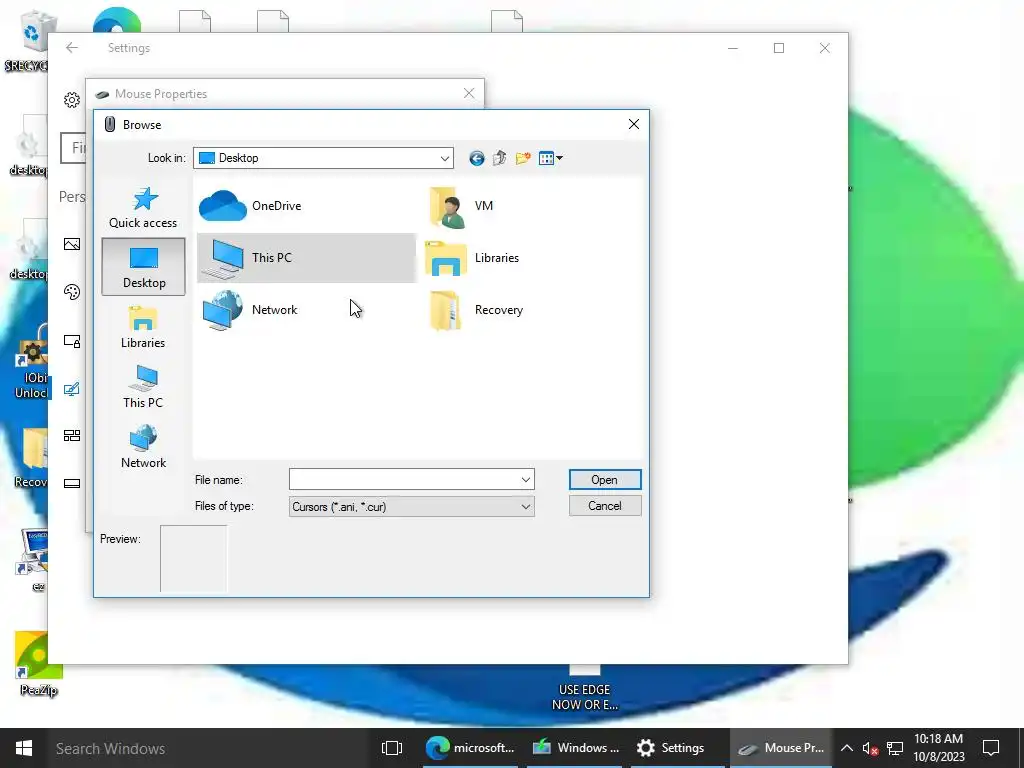
Task: Click the network tray icon
Action: 895,748
